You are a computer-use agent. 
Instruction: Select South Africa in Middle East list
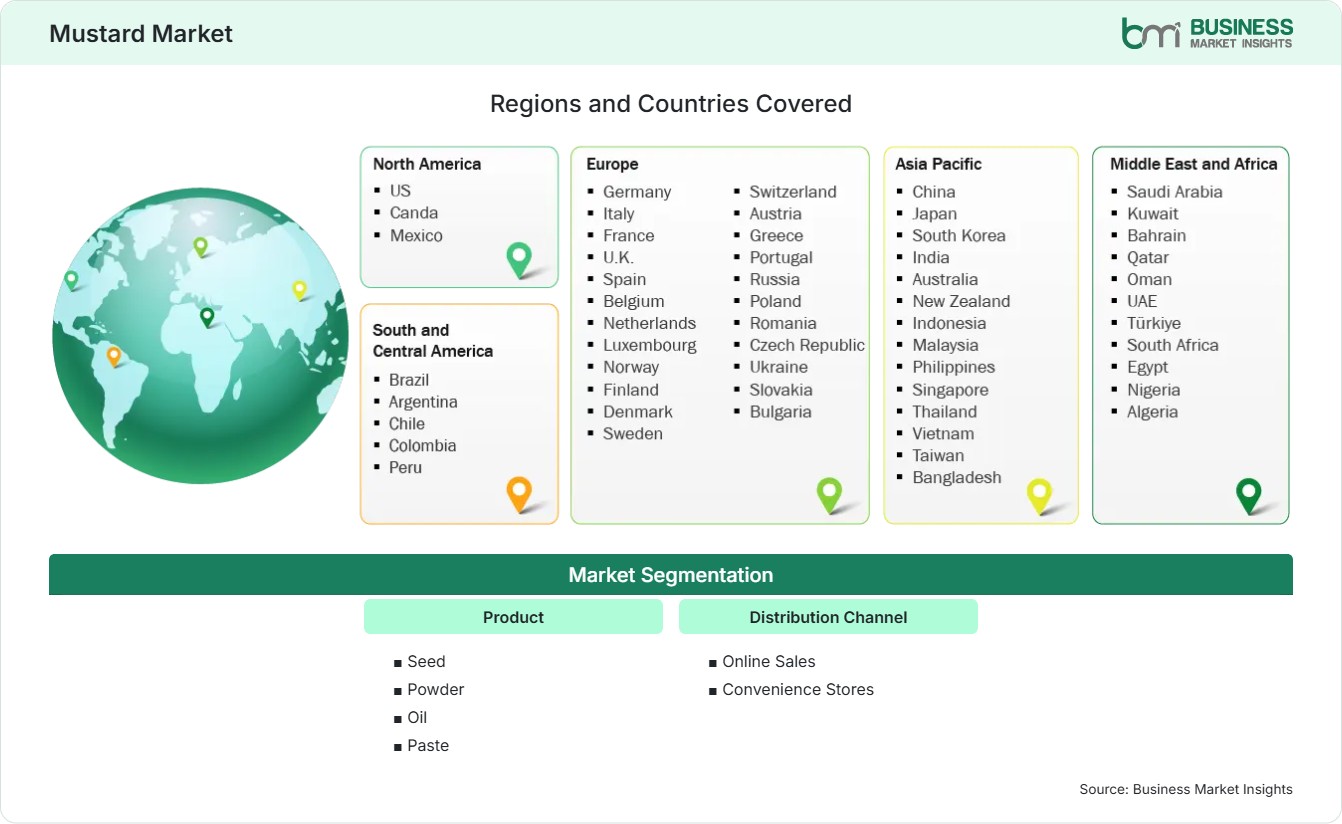click(x=1173, y=345)
